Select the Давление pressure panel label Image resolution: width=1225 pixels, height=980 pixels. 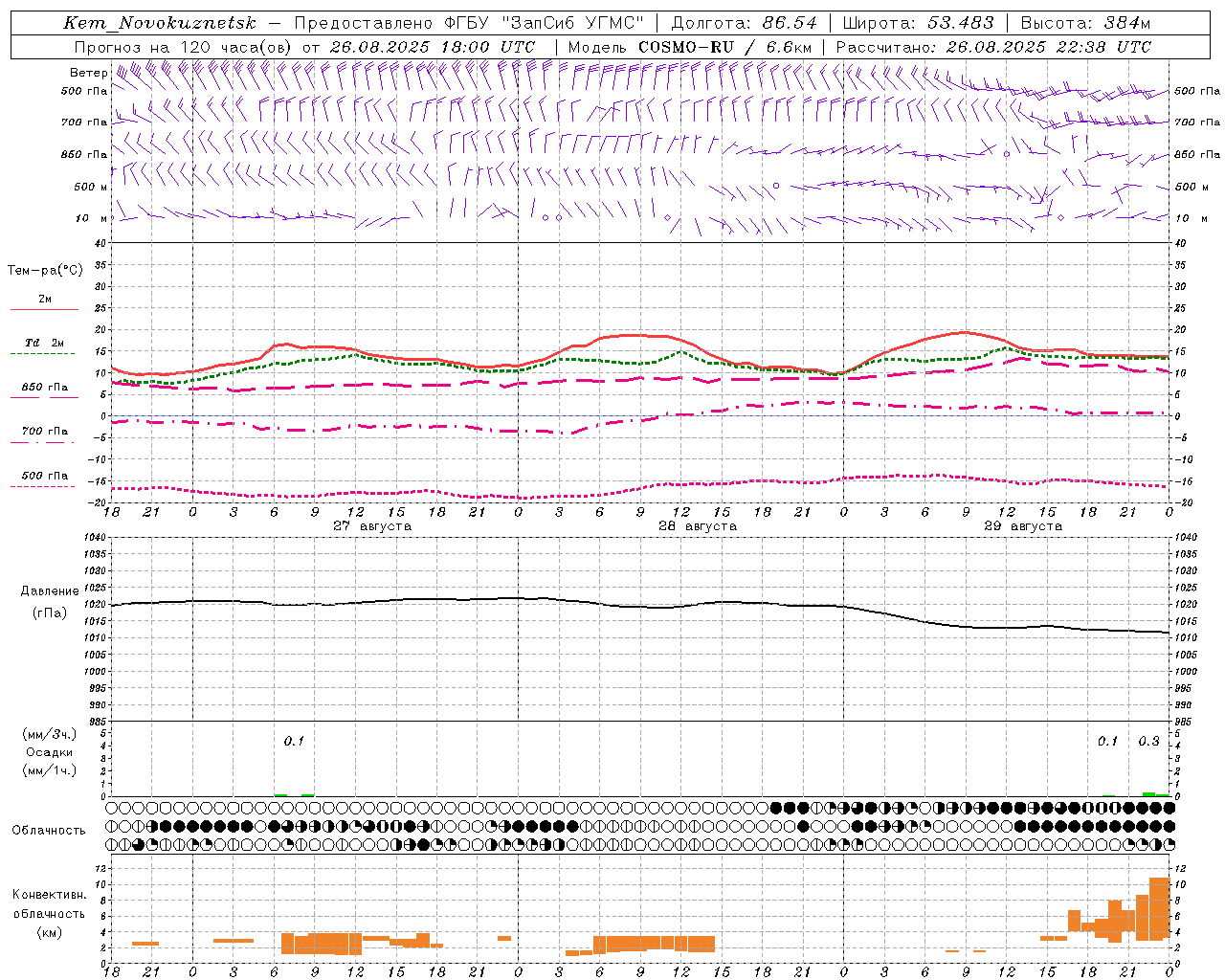pyautogui.click(x=50, y=591)
